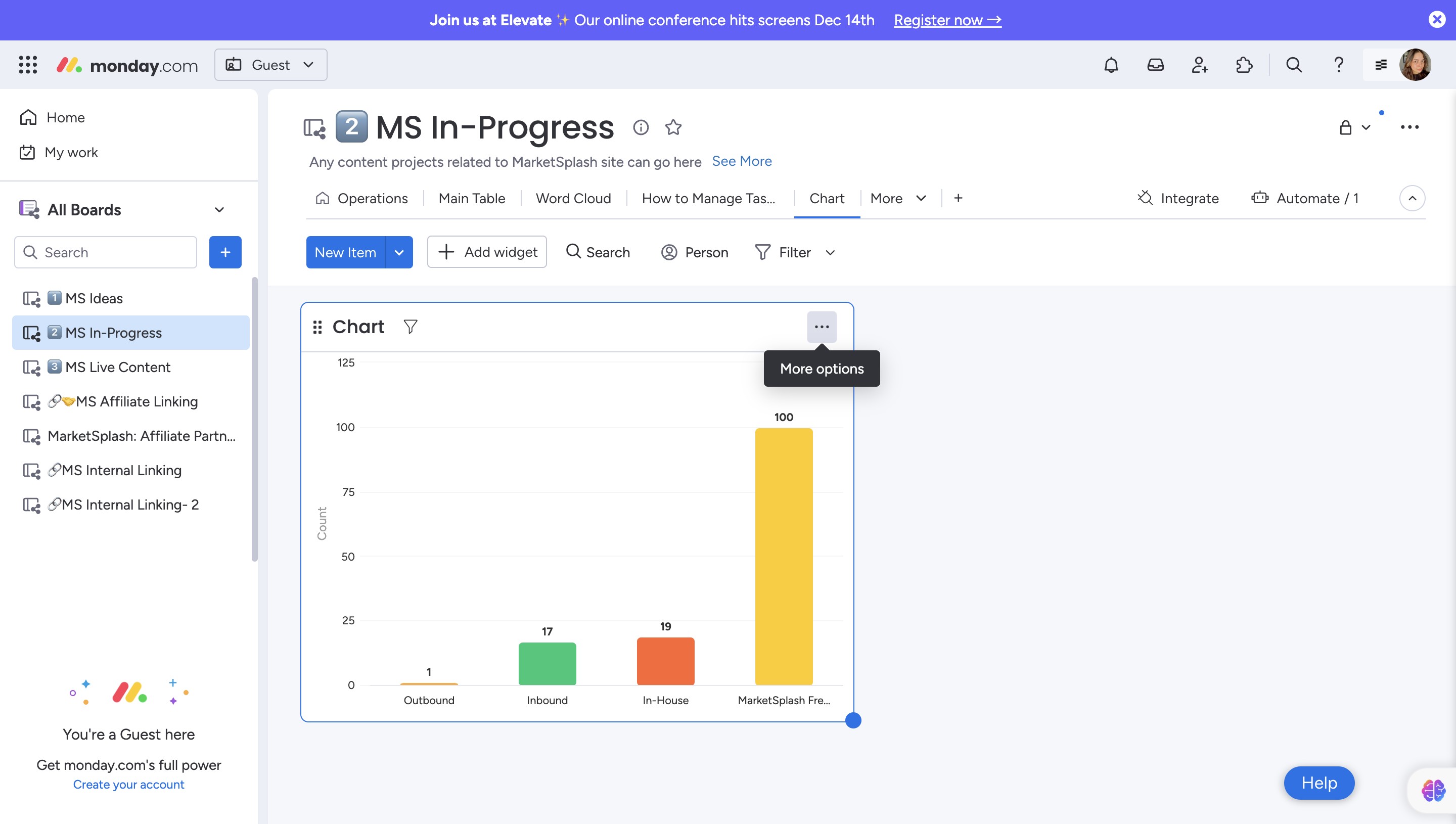
Task: Open the Chart widget More options menu
Action: (x=822, y=327)
